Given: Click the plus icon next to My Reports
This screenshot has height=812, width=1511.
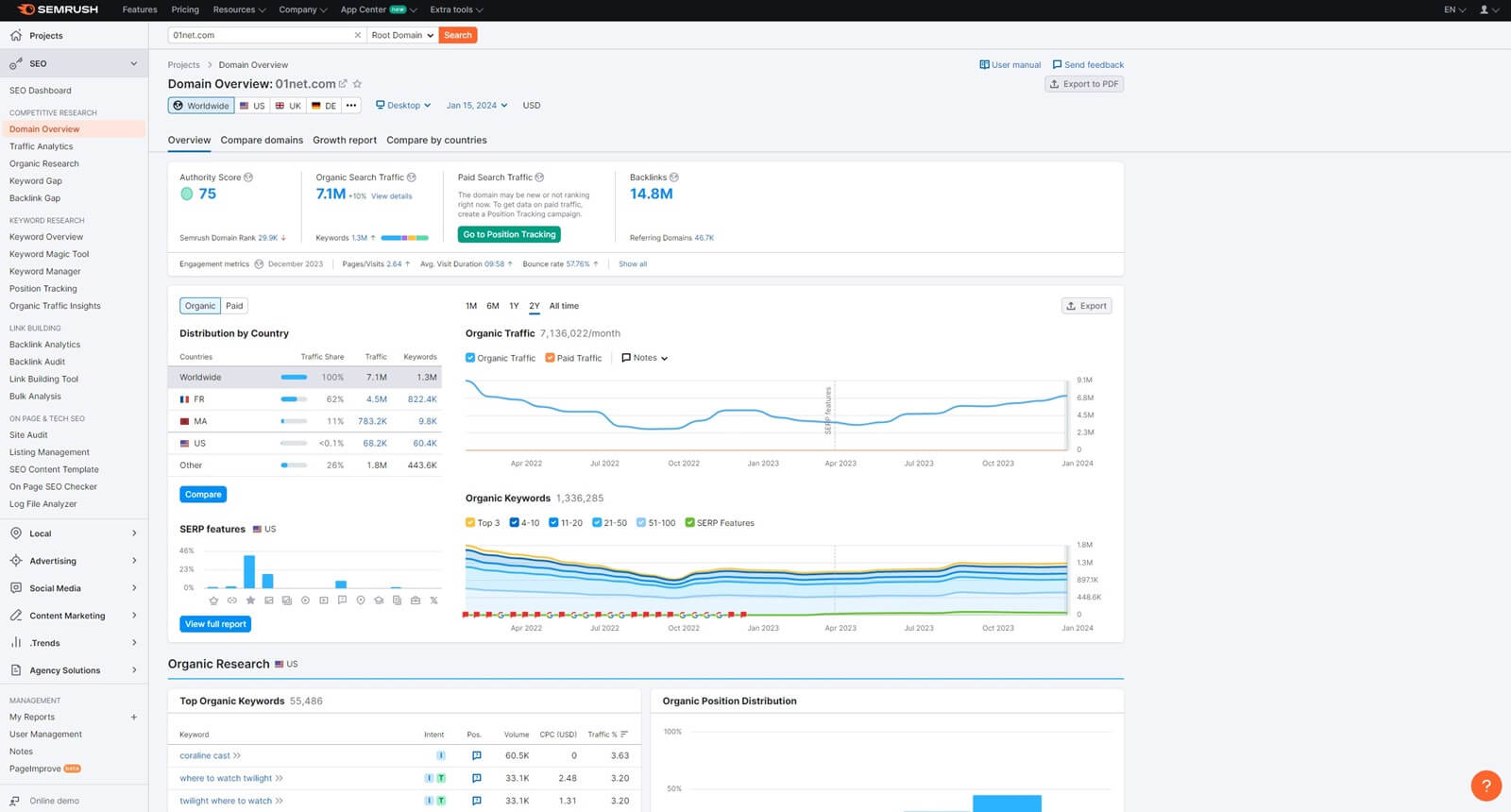Looking at the screenshot, I should 133,718.
